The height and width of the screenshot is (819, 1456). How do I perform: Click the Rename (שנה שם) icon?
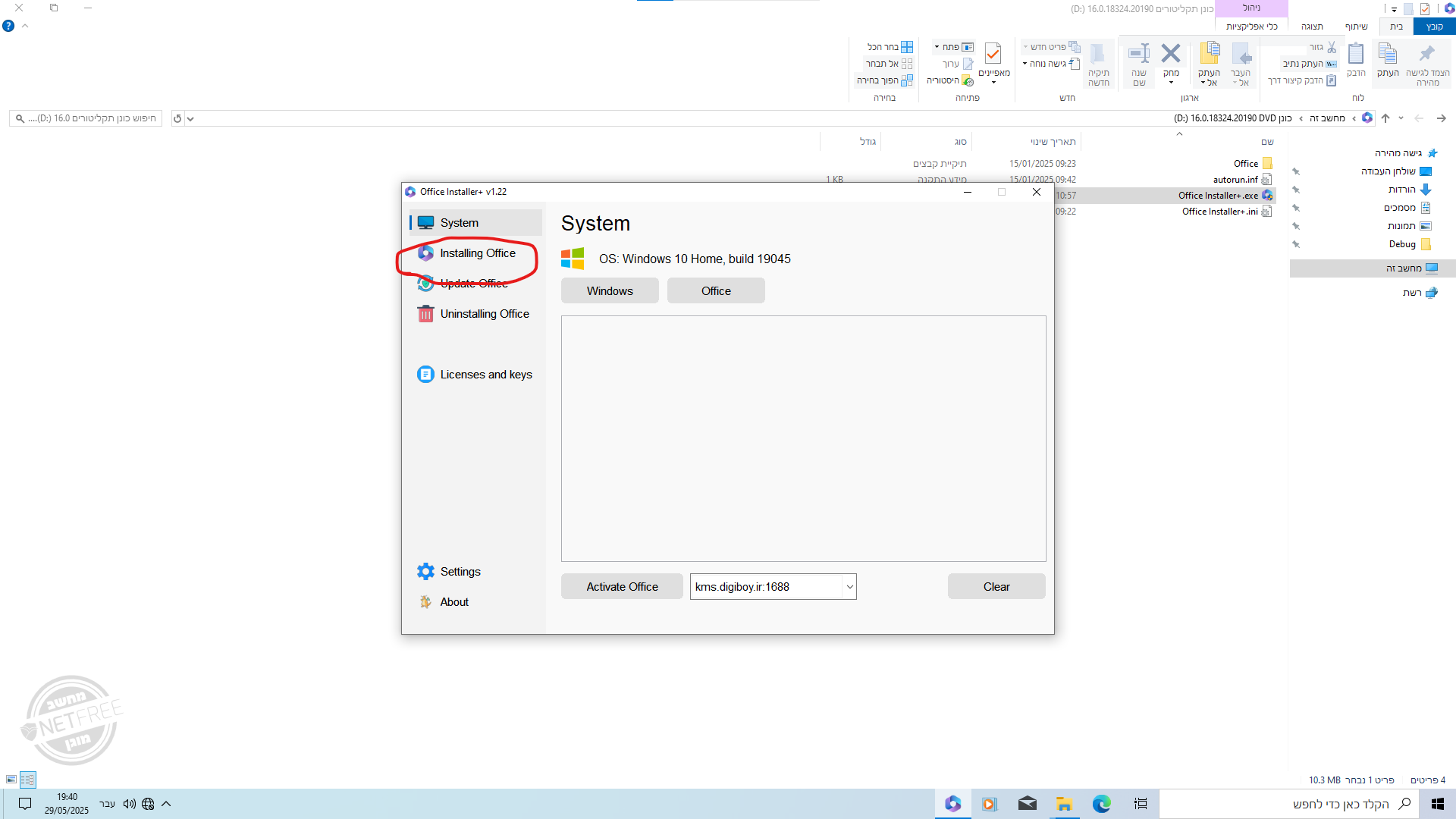coord(1139,64)
